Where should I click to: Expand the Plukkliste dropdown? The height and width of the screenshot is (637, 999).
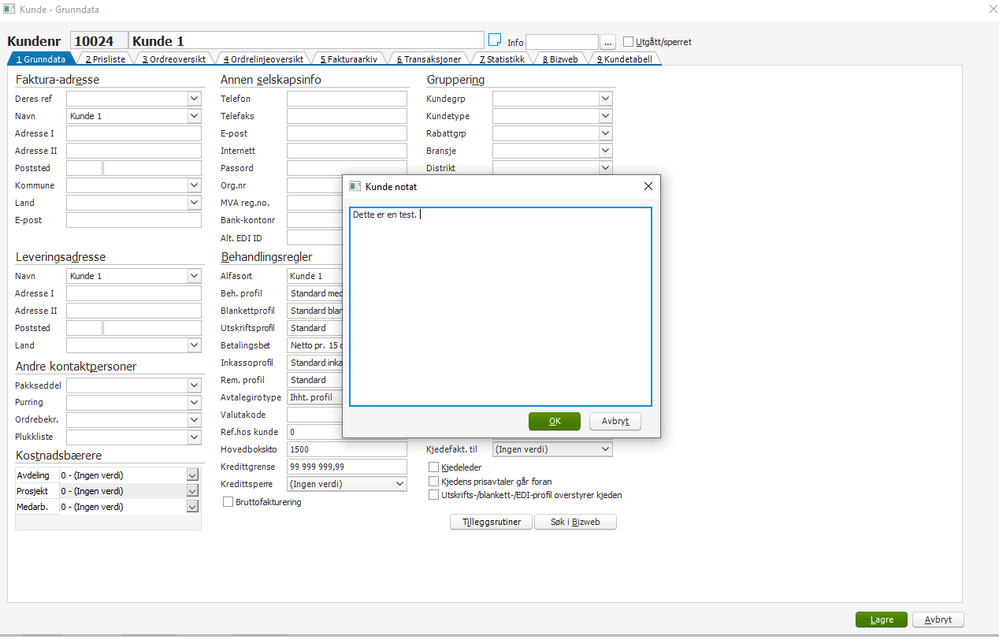tap(194, 437)
